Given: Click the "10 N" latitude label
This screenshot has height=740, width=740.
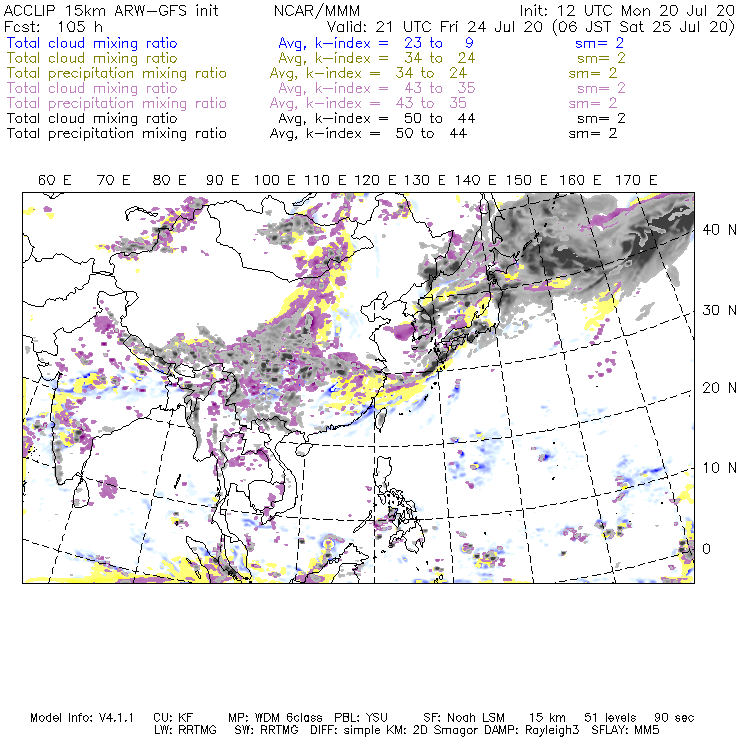Looking at the screenshot, I should 719,468.
